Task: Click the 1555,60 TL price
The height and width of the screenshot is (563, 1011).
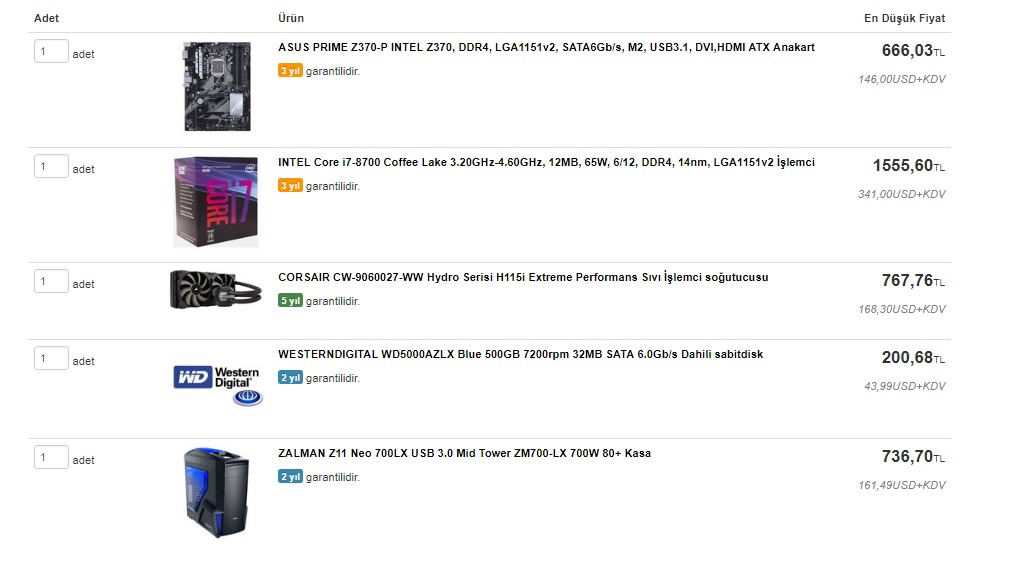Action: pyautogui.click(x=908, y=166)
